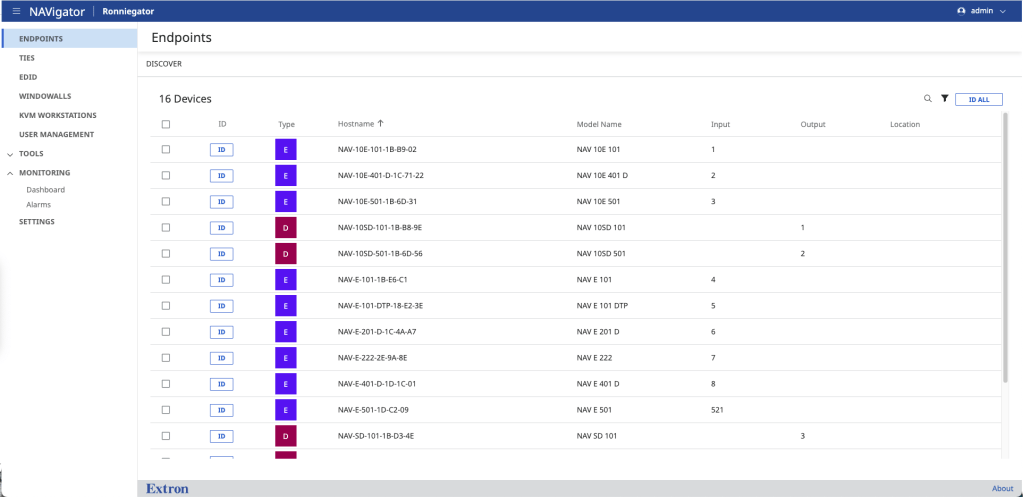Select the checkbox for NAV-10SD-501-1B-6D-56
Screen dimensions: 1023x497
click(166, 254)
